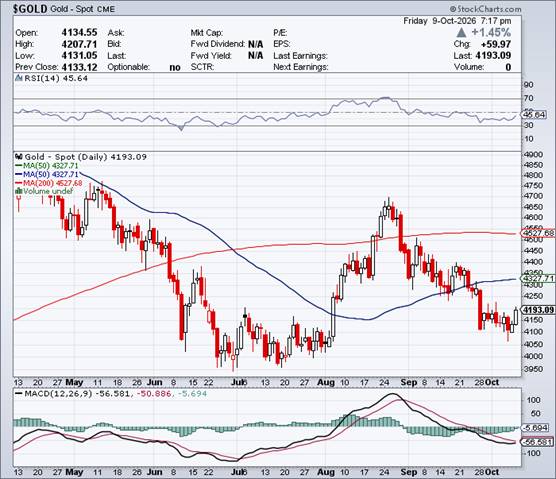Screen dimensions: 556x479
Task: Click 'Sep' on the price chart date axis
Action: point(409,383)
